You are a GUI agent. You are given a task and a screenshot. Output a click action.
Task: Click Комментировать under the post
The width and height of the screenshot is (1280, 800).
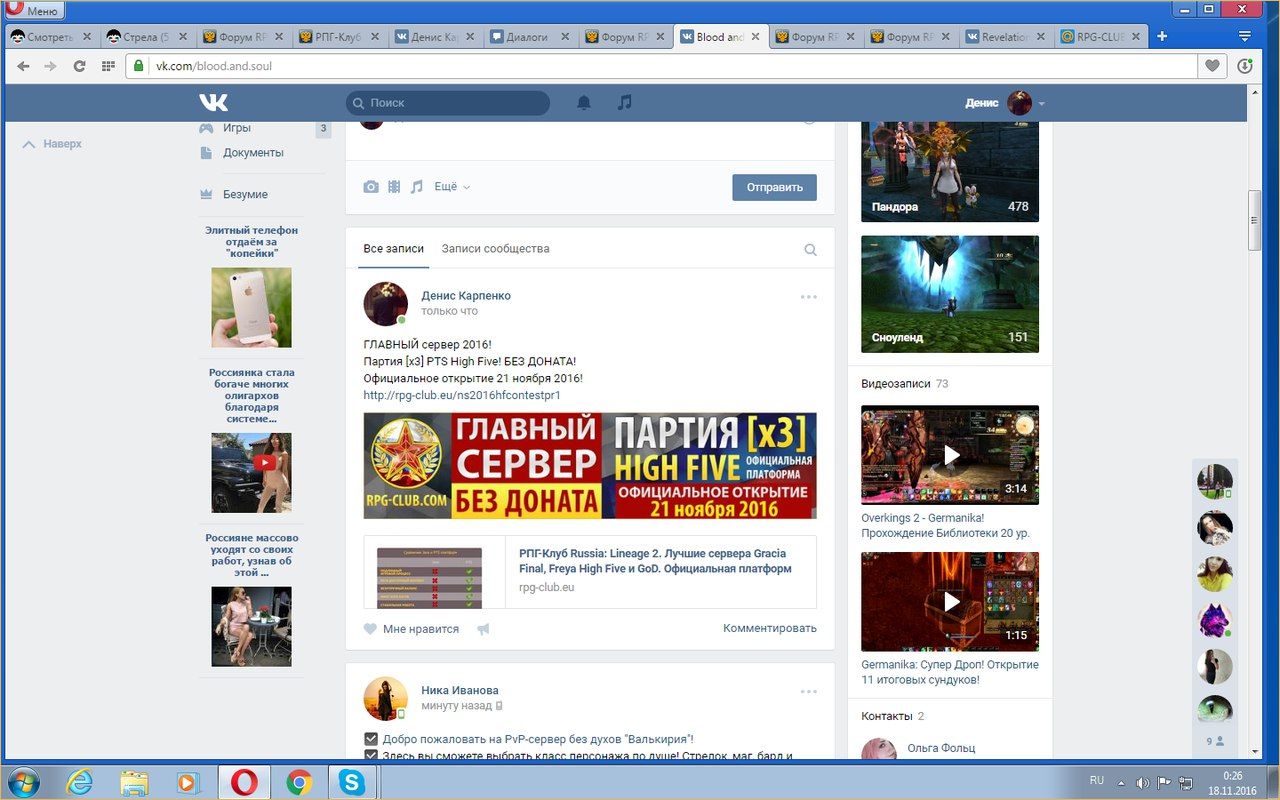point(769,628)
